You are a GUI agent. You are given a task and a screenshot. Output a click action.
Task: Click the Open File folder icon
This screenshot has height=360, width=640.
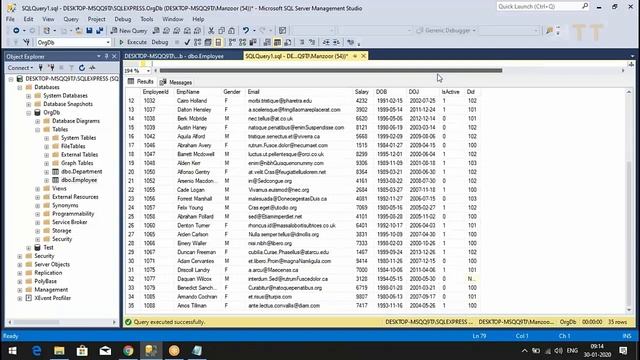79,31
